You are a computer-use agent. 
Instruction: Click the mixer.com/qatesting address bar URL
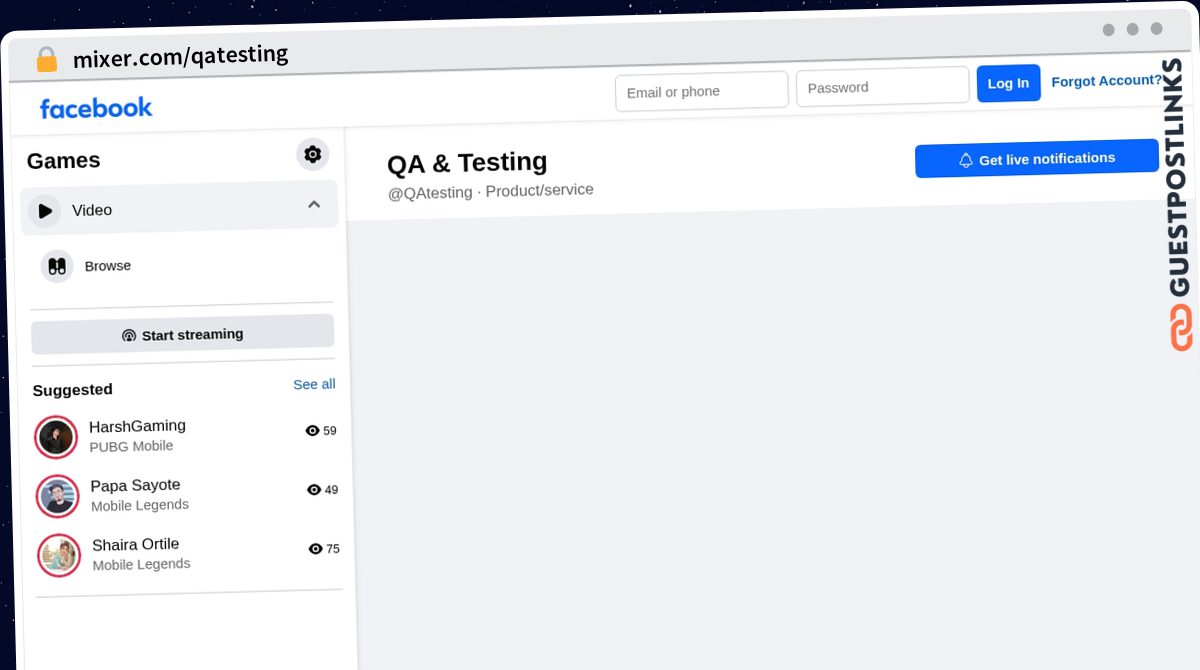click(x=181, y=56)
